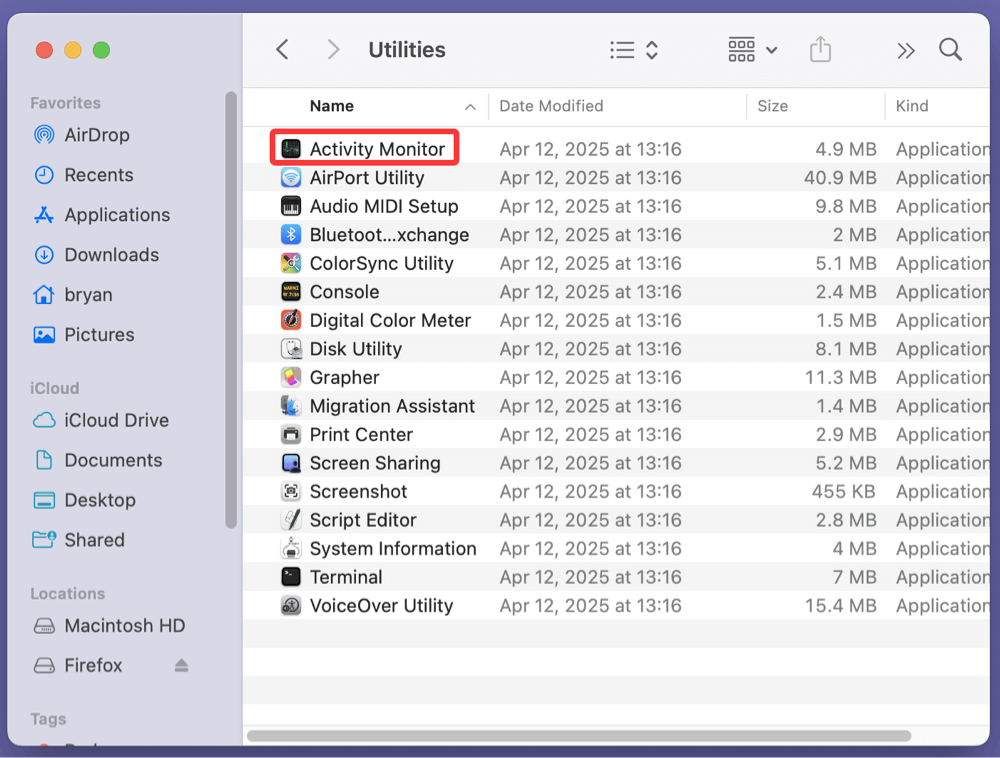Viewport: 1000px width, 758px height.
Task: Open the item grouping dropdown
Action: pos(751,49)
